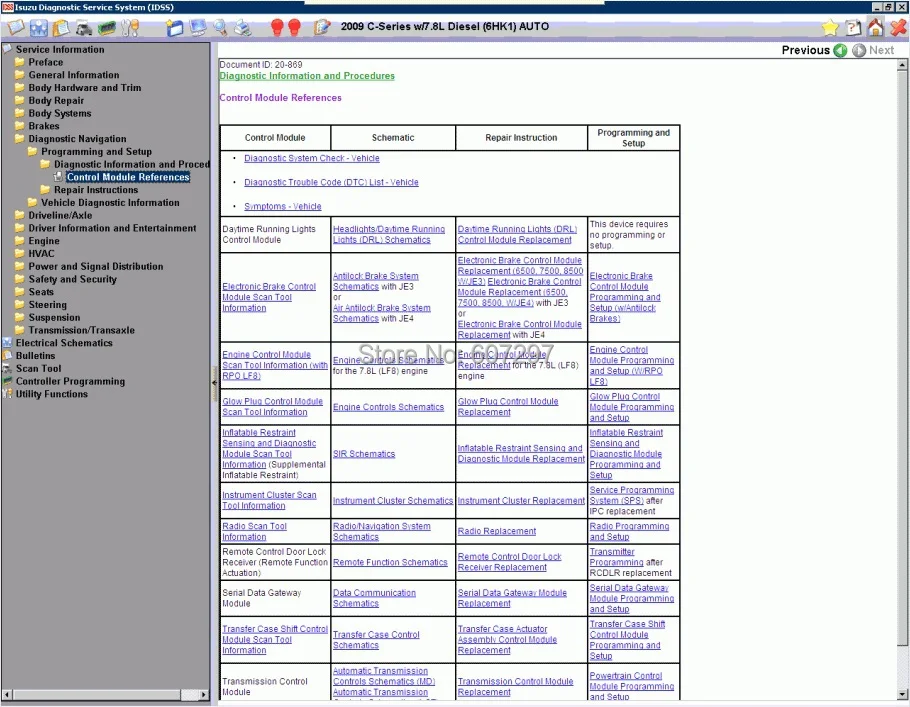The height and width of the screenshot is (707, 910).
Task: Click the sidebar horizontal scrollbar right arrow
Action: point(204,694)
